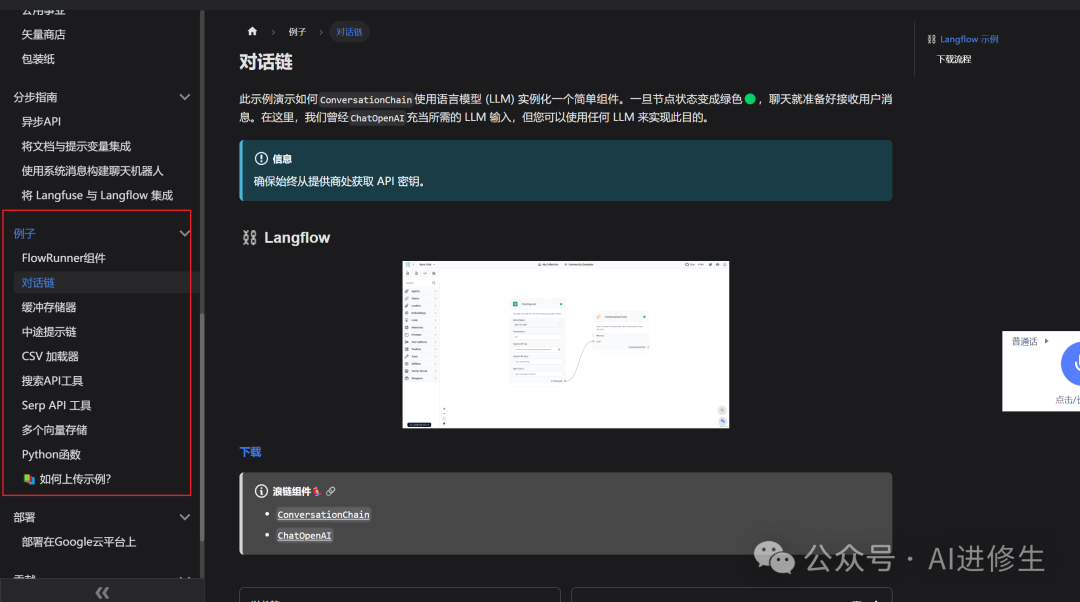The width and height of the screenshot is (1080, 602).
Task: Click sidebar vertical scrollbar
Action: 202,427
